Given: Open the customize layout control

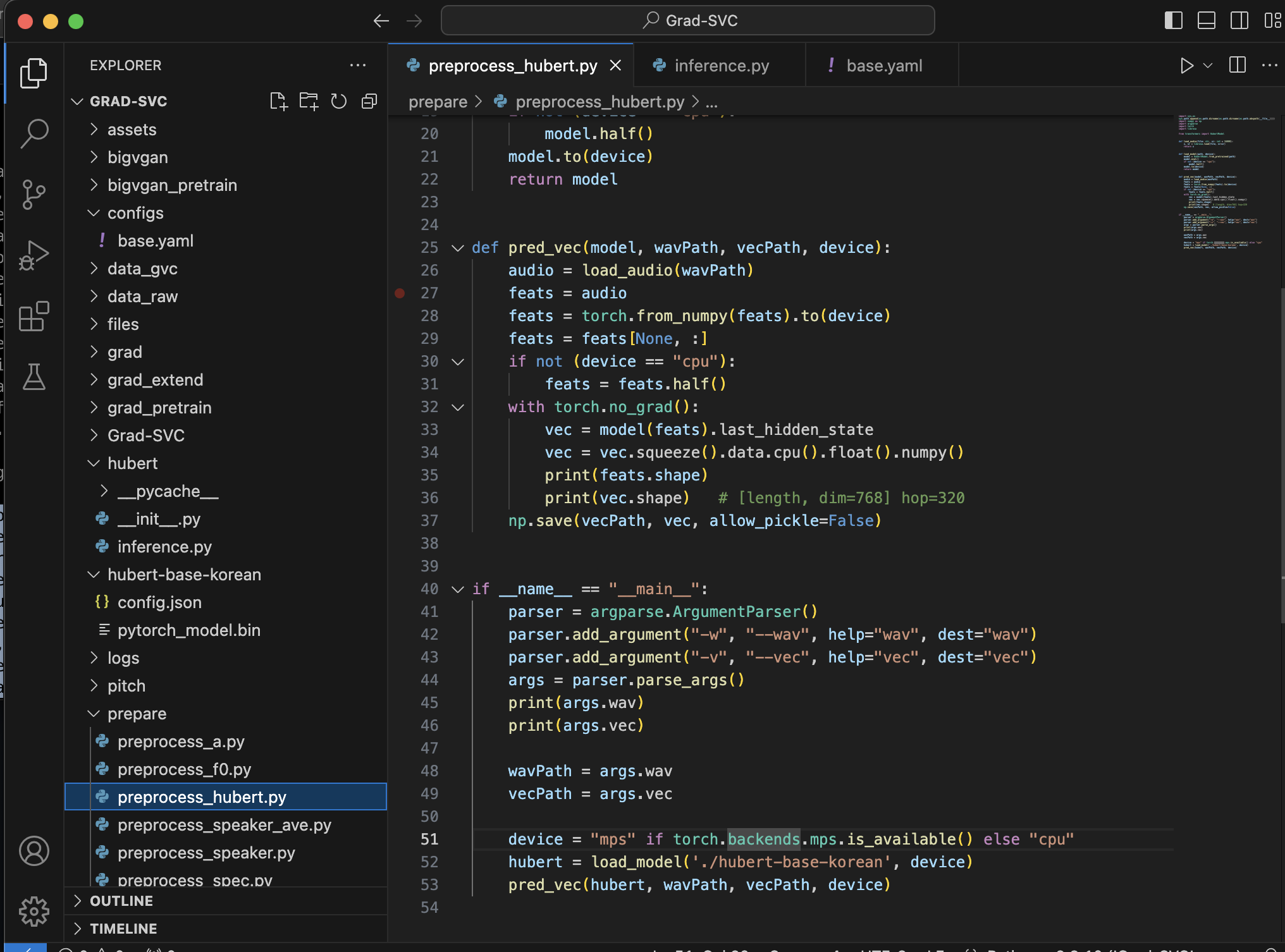Looking at the screenshot, I should point(1272,21).
